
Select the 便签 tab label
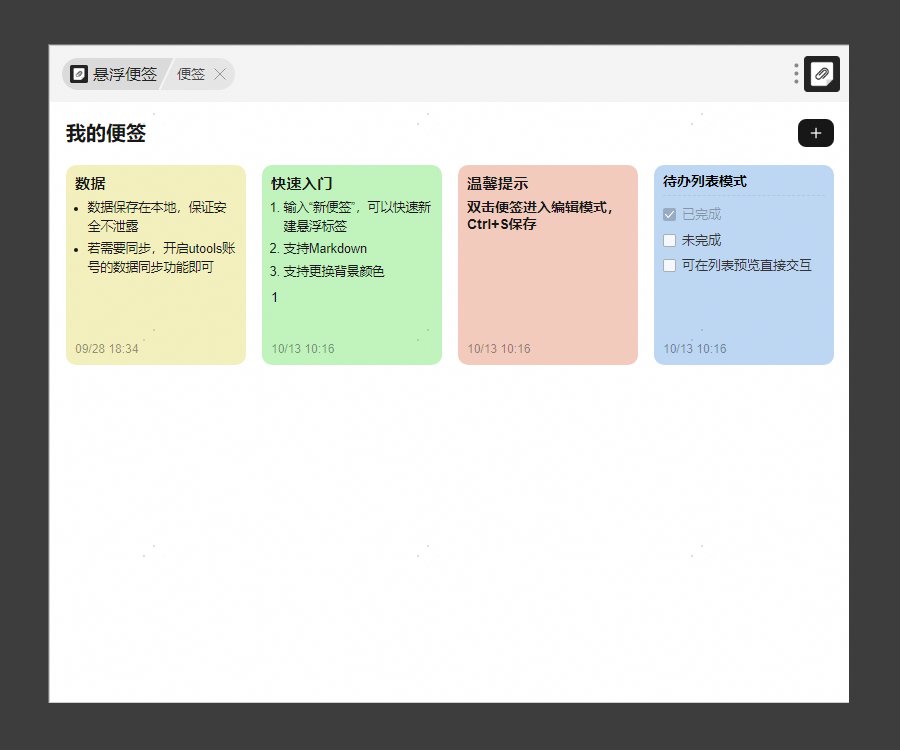[x=191, y=74]
